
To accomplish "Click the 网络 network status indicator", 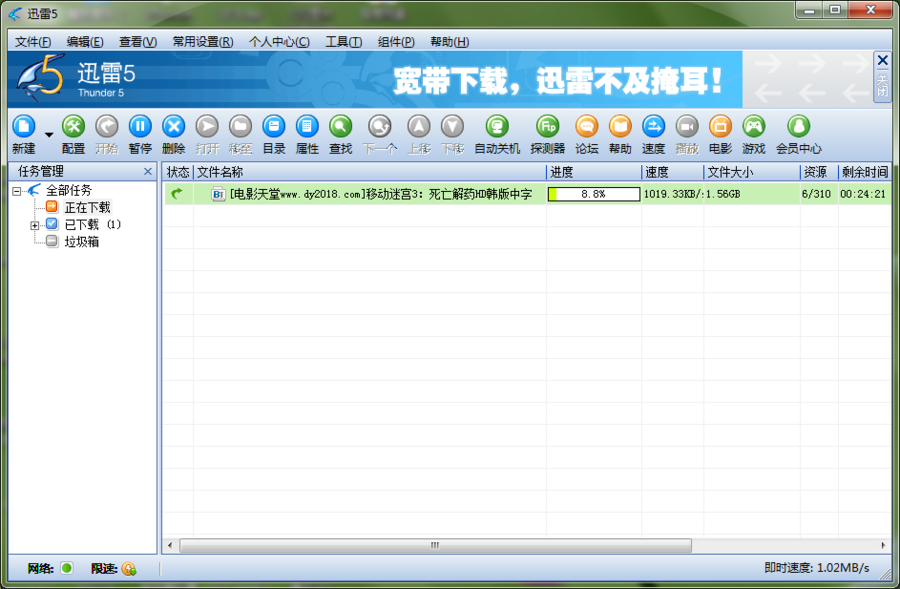I will (x=67, y=568).
